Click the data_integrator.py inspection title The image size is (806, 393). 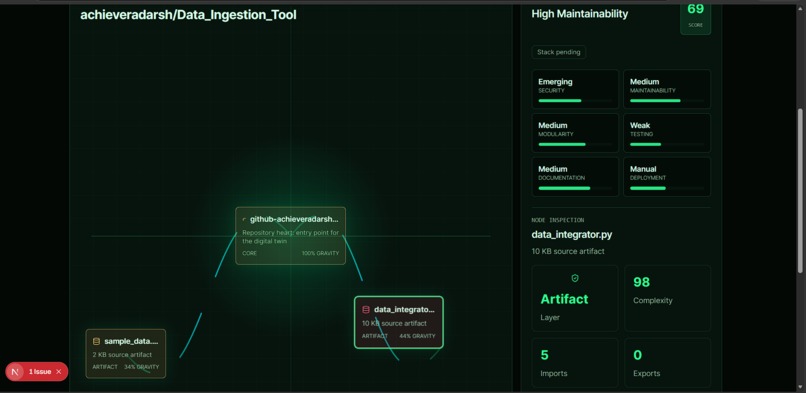[572, 235]
